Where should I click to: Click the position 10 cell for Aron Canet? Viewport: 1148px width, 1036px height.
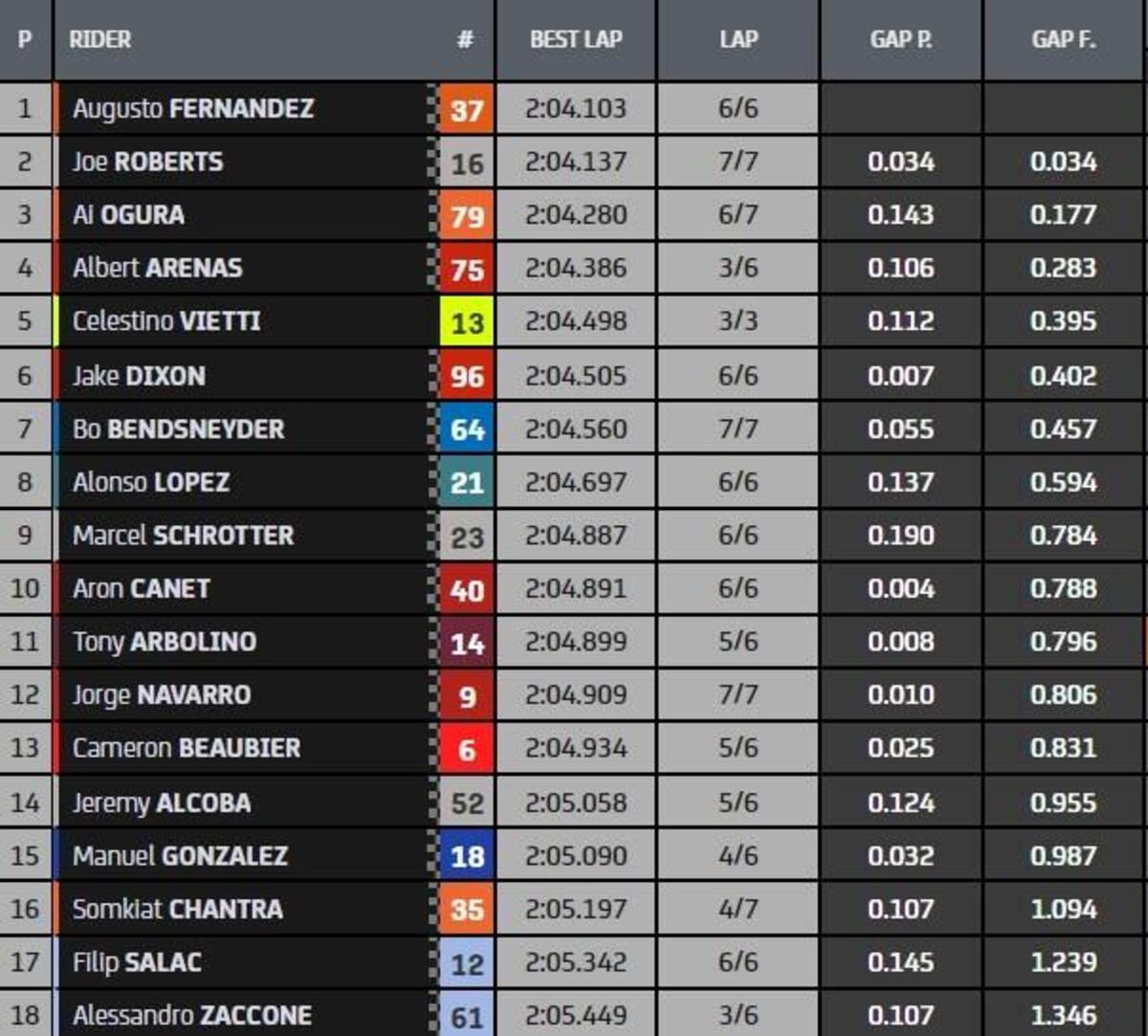tap(25, 588)
